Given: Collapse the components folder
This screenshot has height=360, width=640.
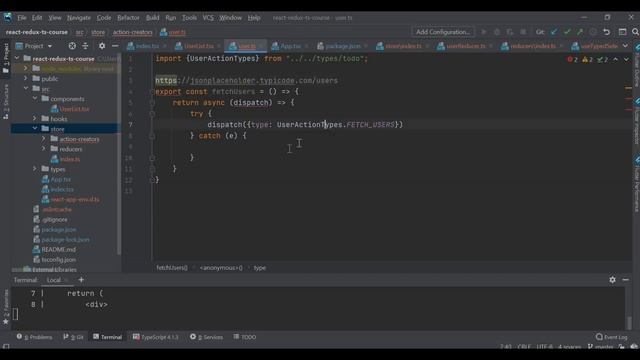Looking at the screenshot, I should (35, 99).
